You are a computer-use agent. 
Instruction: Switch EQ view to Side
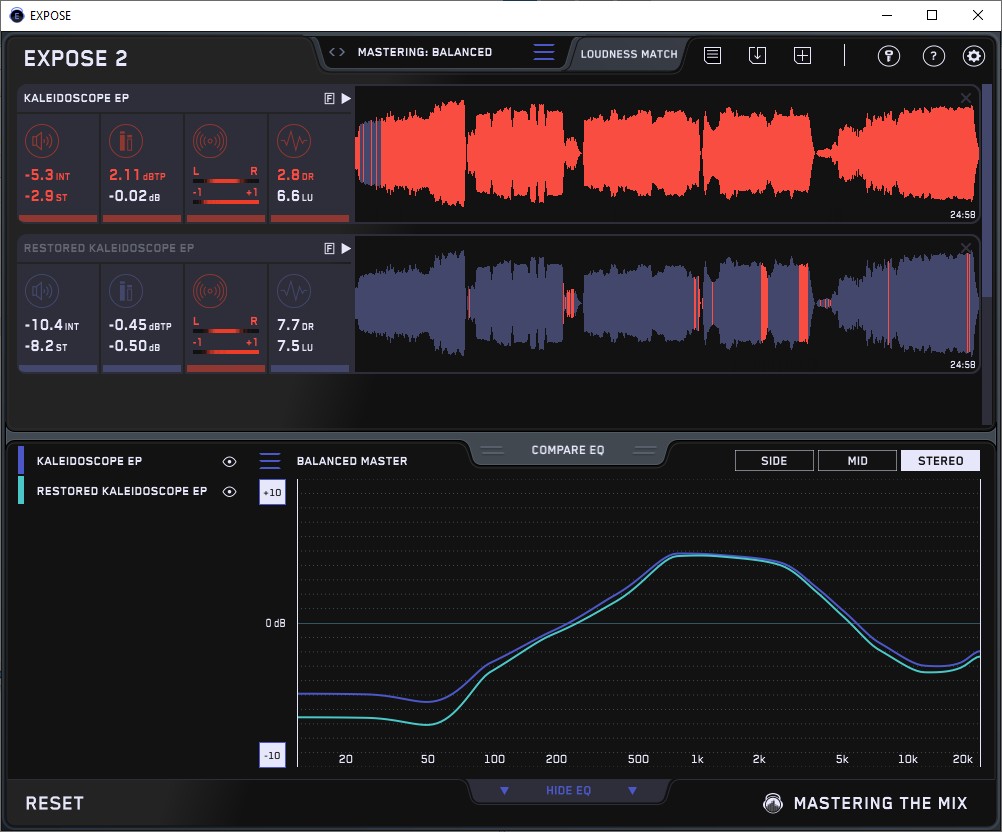774,461
